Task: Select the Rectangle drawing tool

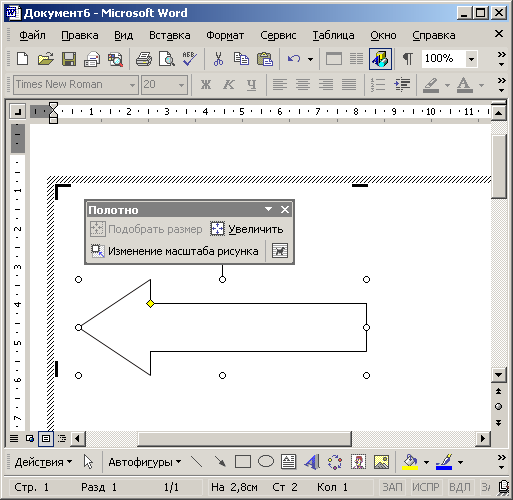Action: pyautogui.click(x=243, y=462)
